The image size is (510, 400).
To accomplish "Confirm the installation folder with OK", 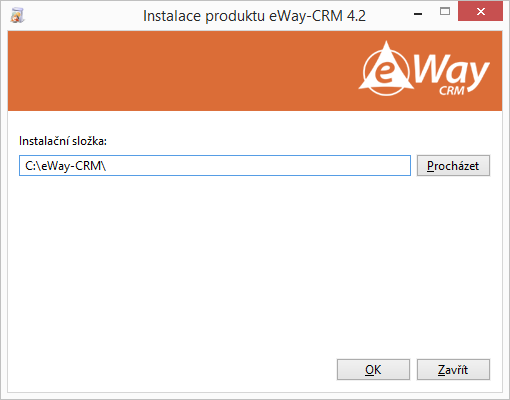I will (x=373, y=369).
